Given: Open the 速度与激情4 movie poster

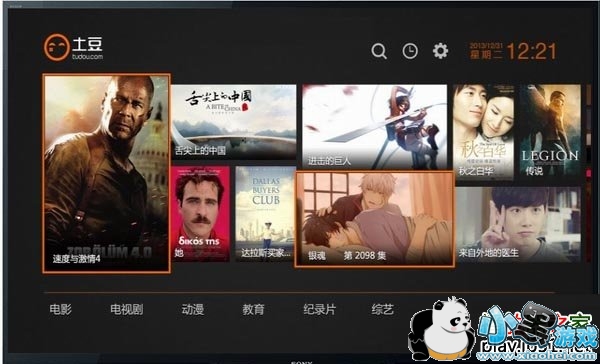Looking at the screenshot, I should click(x=106, y=173).
